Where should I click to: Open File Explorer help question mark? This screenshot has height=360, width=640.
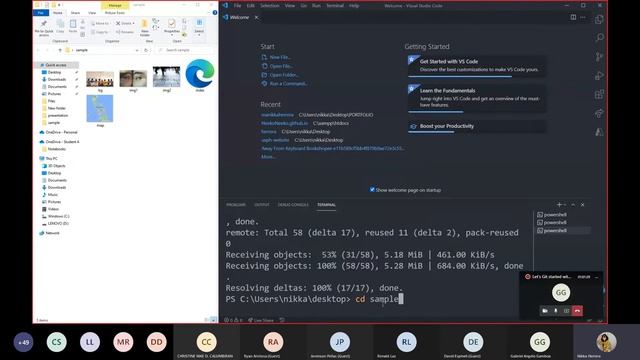click(215, 13)
